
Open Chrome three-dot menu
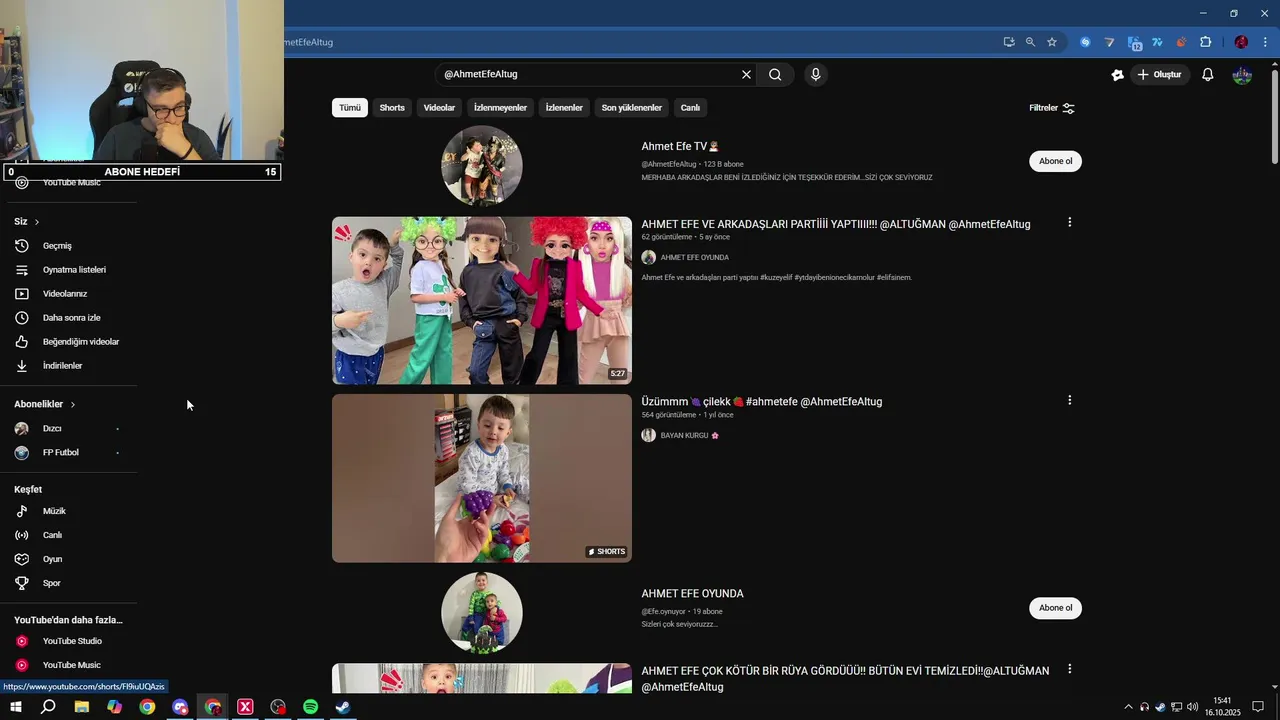click(1265, 42)
